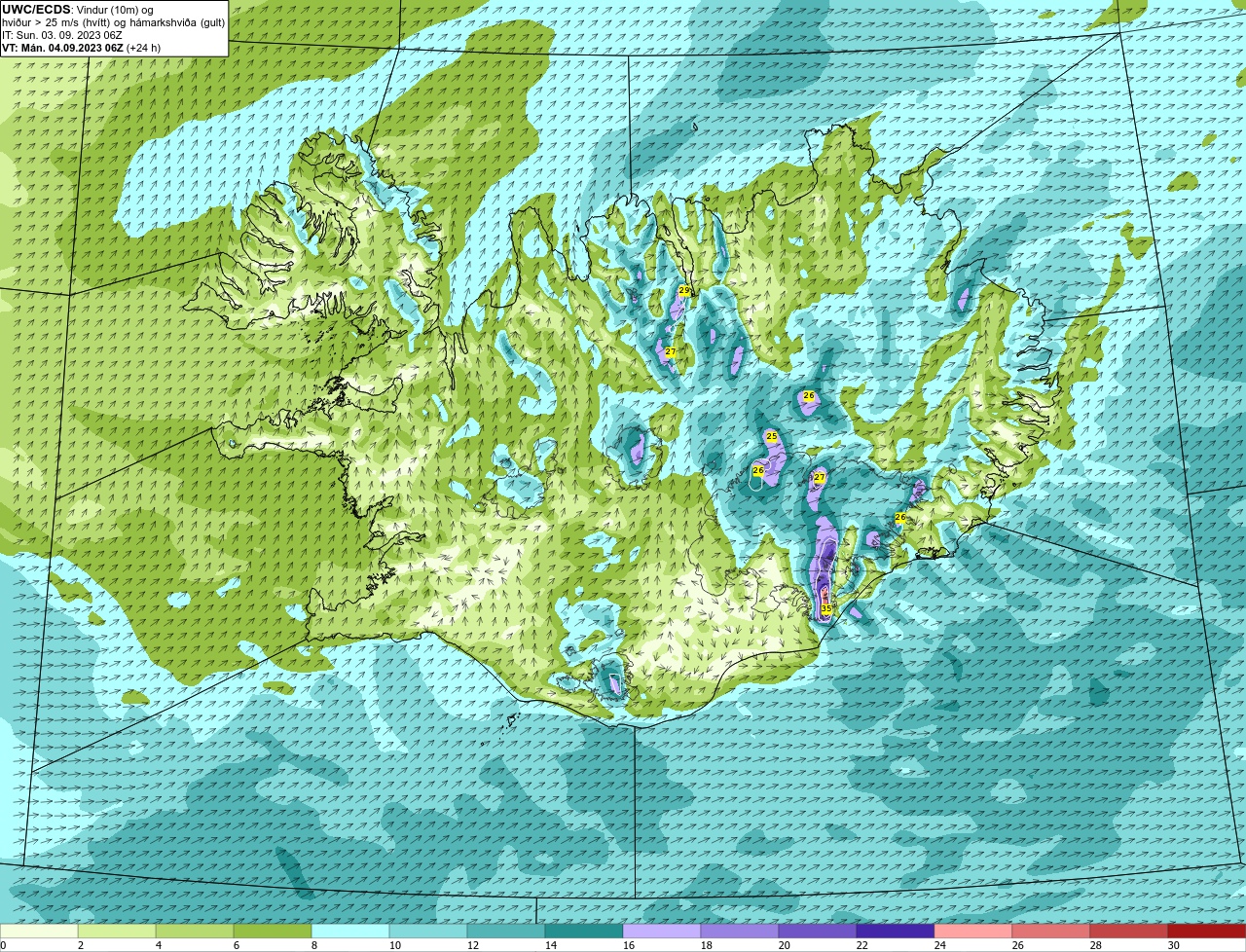Pick the 24–26 m/s pink legend swatch

point(973,931)
